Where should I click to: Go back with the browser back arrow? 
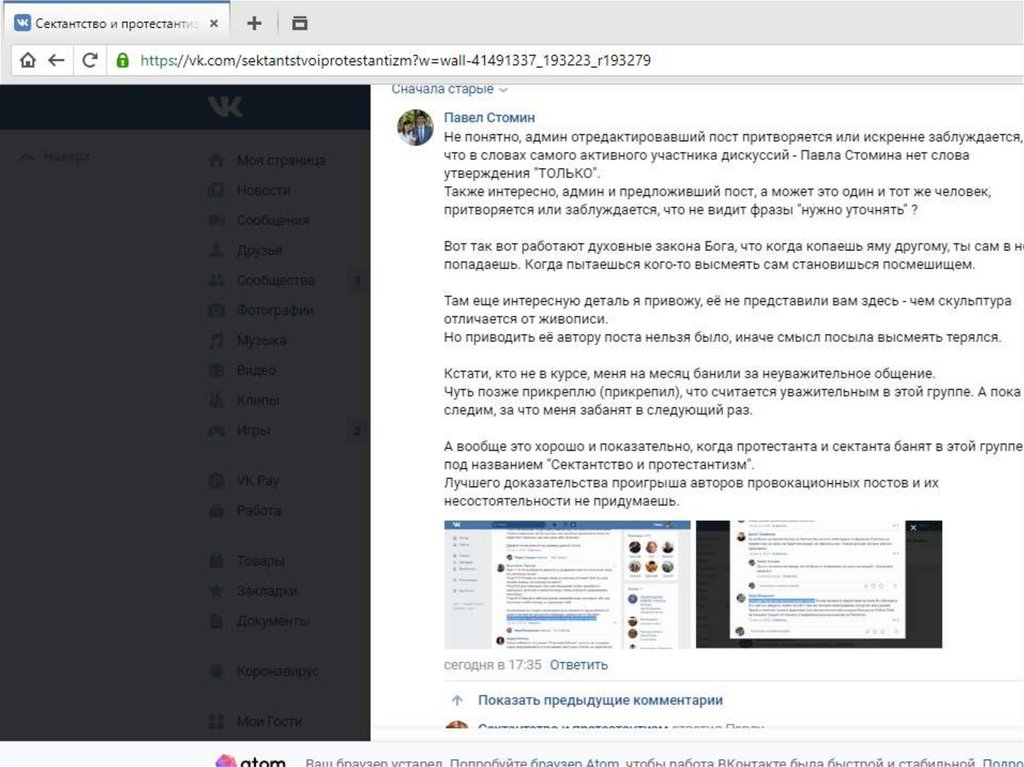(x=56, y=60)
